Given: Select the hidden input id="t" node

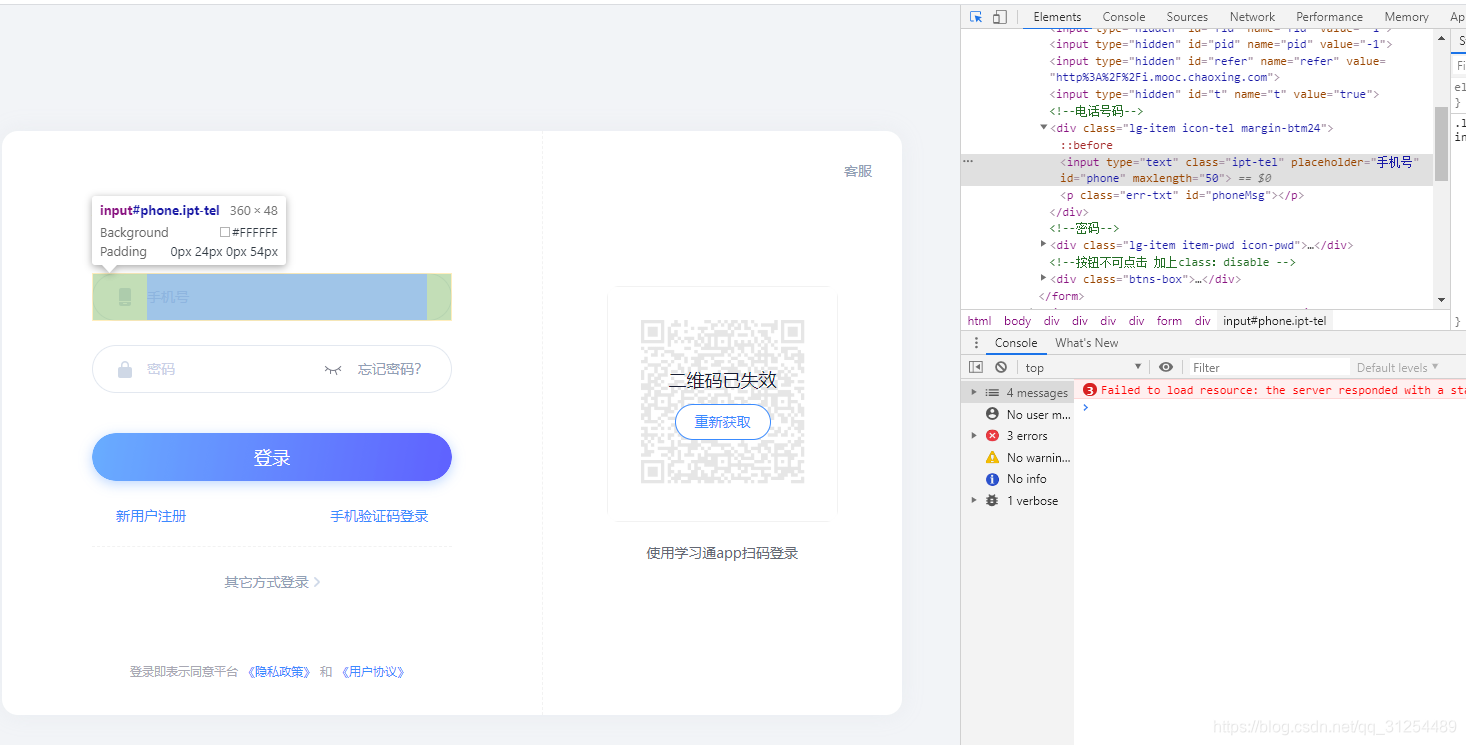Looking at the screenshot, I should (1214, 94).
